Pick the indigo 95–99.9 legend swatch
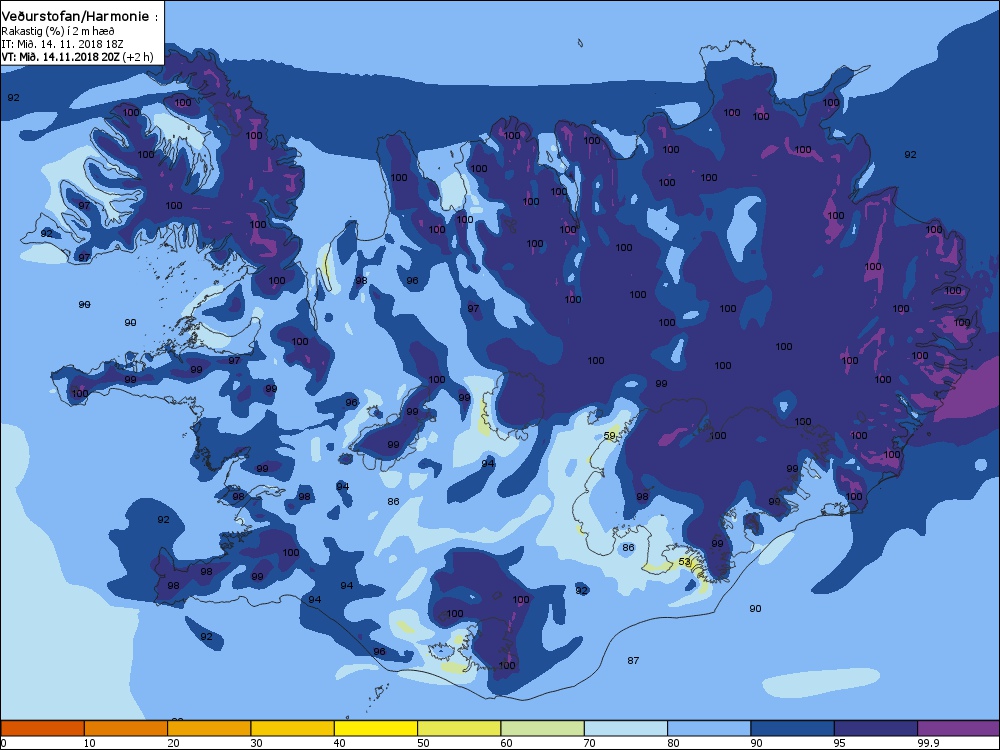The image size is (1000, 750). [x=876, y=728]
